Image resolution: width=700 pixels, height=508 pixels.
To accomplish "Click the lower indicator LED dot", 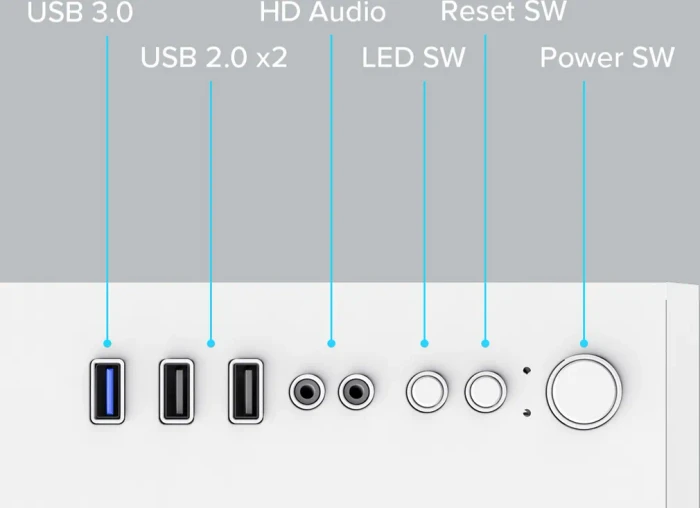I will pos(527,412).
